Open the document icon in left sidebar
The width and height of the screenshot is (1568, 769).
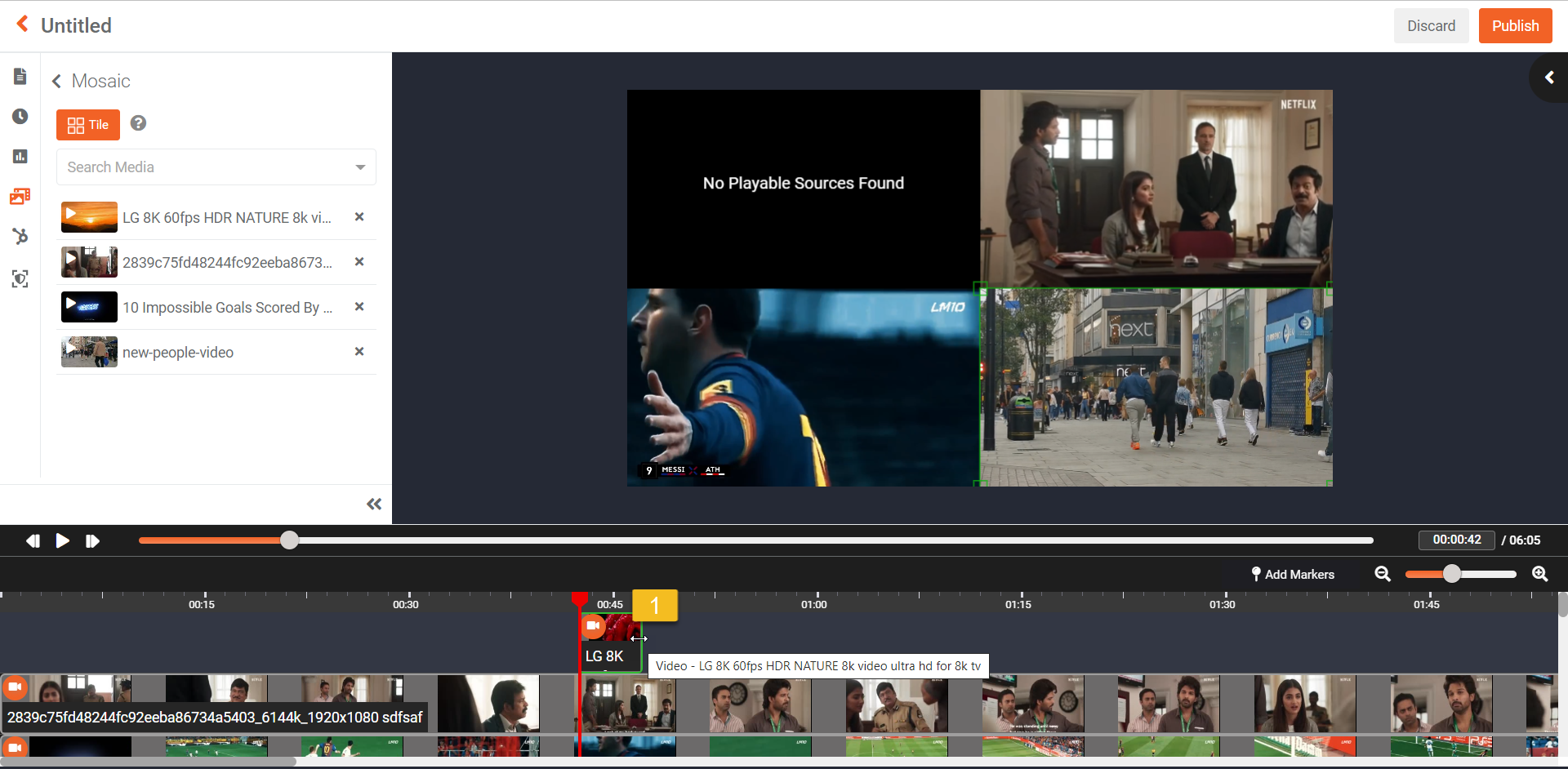click(20, 77)
